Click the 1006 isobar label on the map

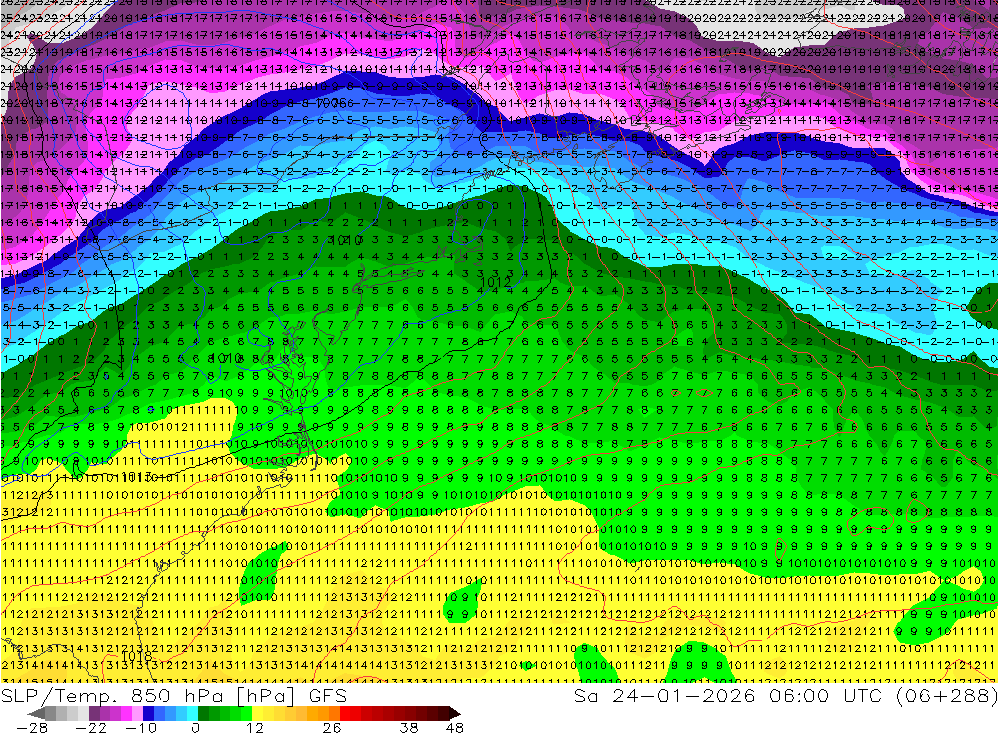330,103
